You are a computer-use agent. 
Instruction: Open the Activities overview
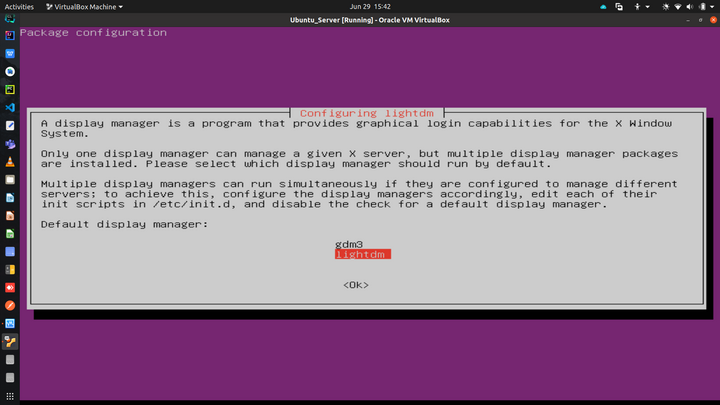19,6
